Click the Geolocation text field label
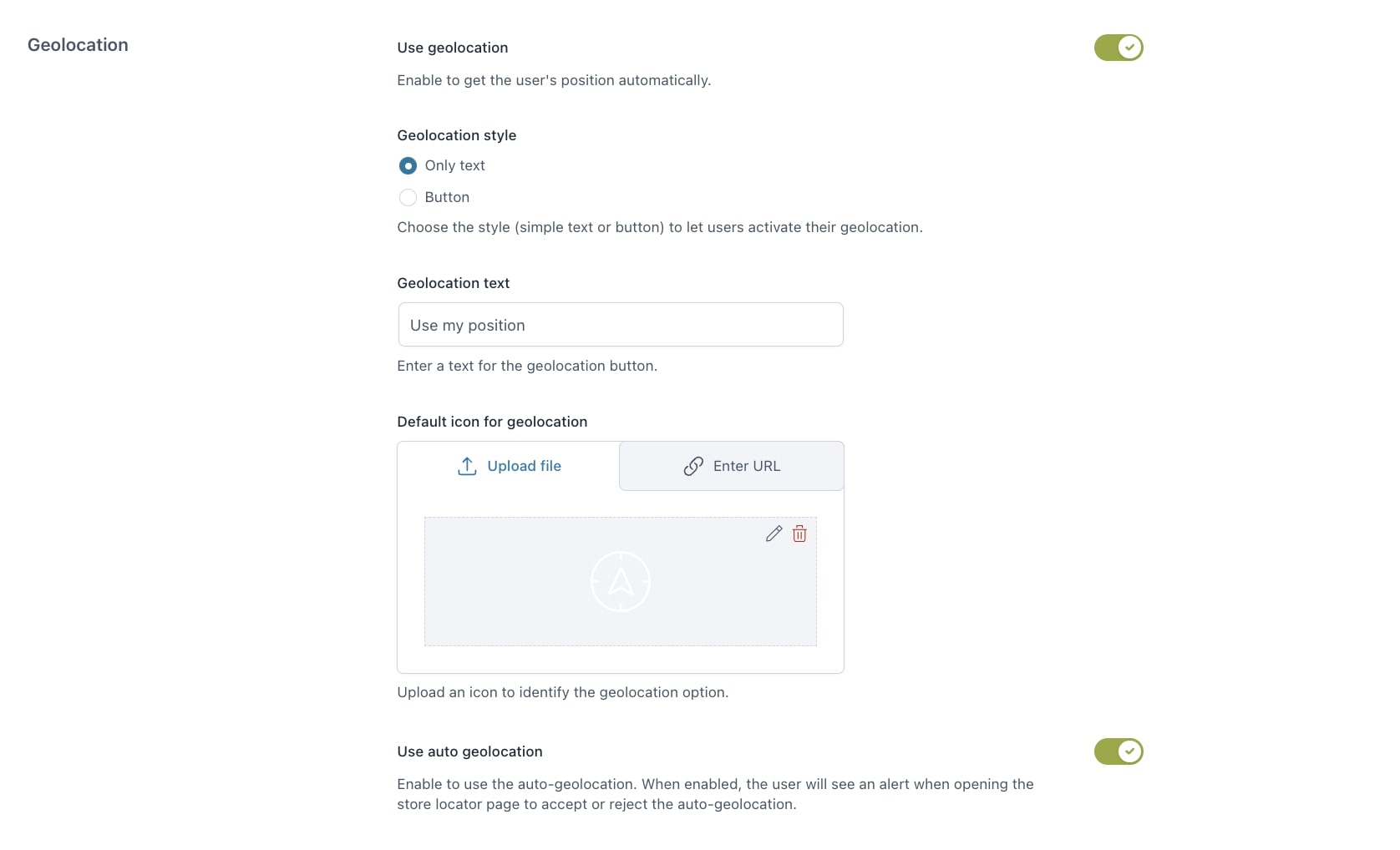 454,283
